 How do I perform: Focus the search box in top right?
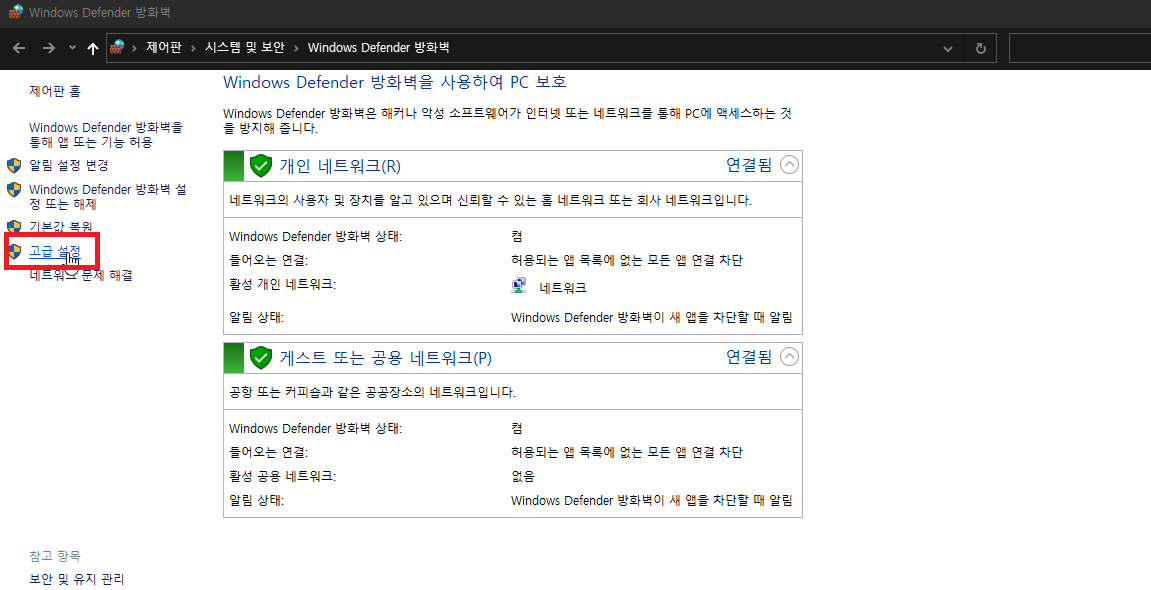pyautogui.click(x=1080, y=48)
